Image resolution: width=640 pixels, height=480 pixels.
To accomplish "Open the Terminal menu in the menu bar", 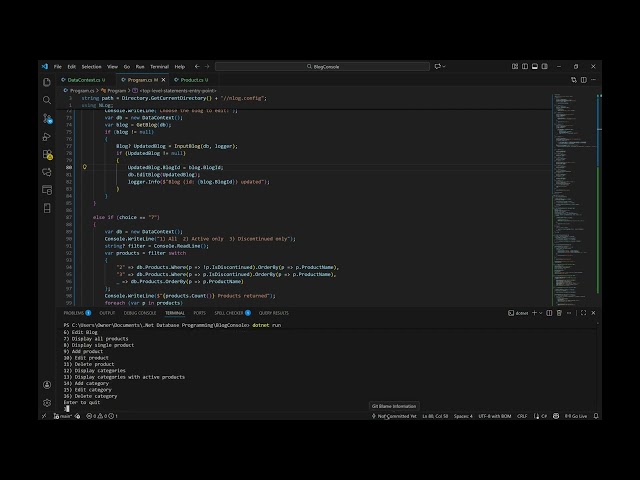I will tap(159, 67).
